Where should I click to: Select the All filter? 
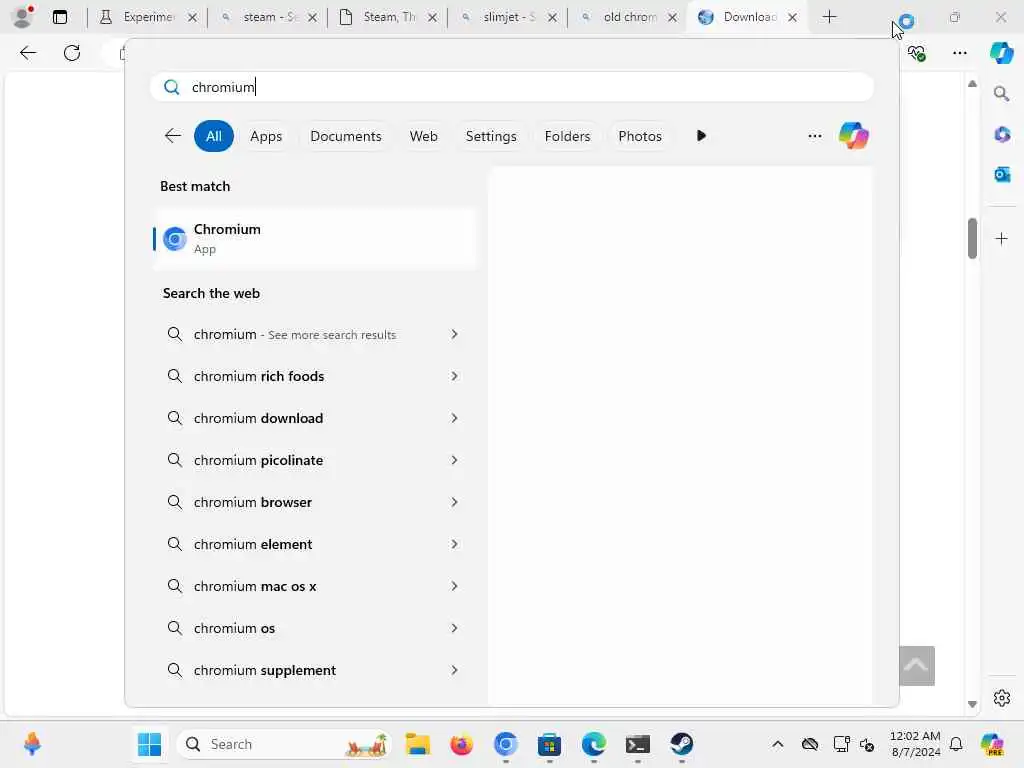(214, 136)
